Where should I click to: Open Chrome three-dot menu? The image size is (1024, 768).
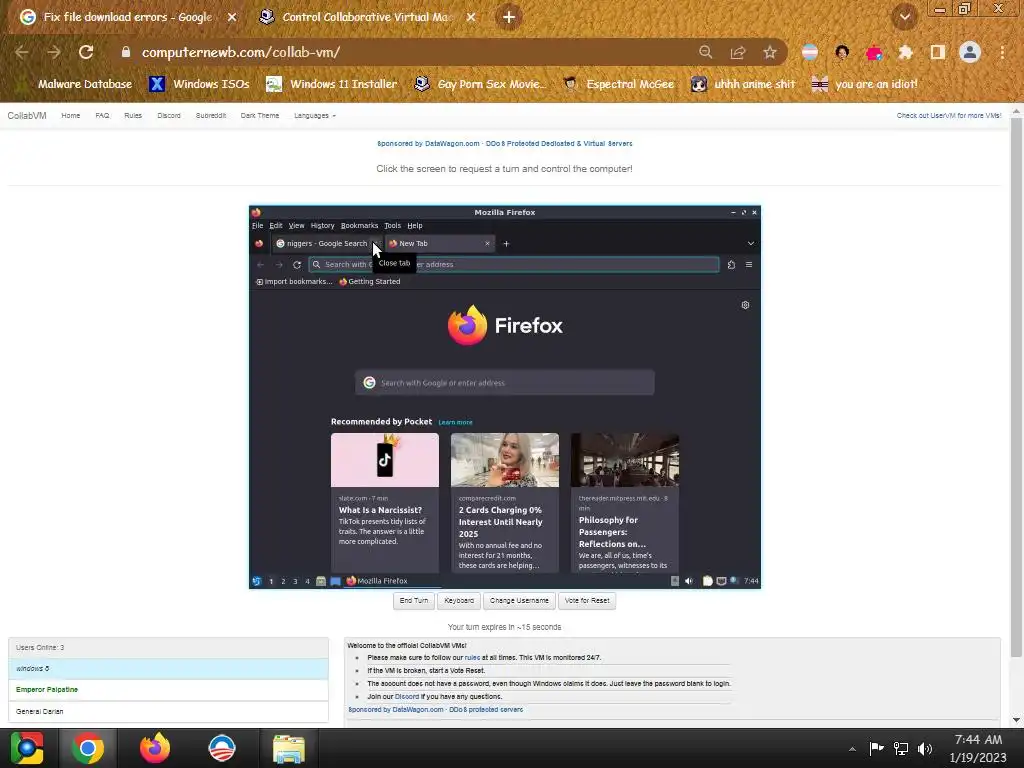tap(1002, 52)
